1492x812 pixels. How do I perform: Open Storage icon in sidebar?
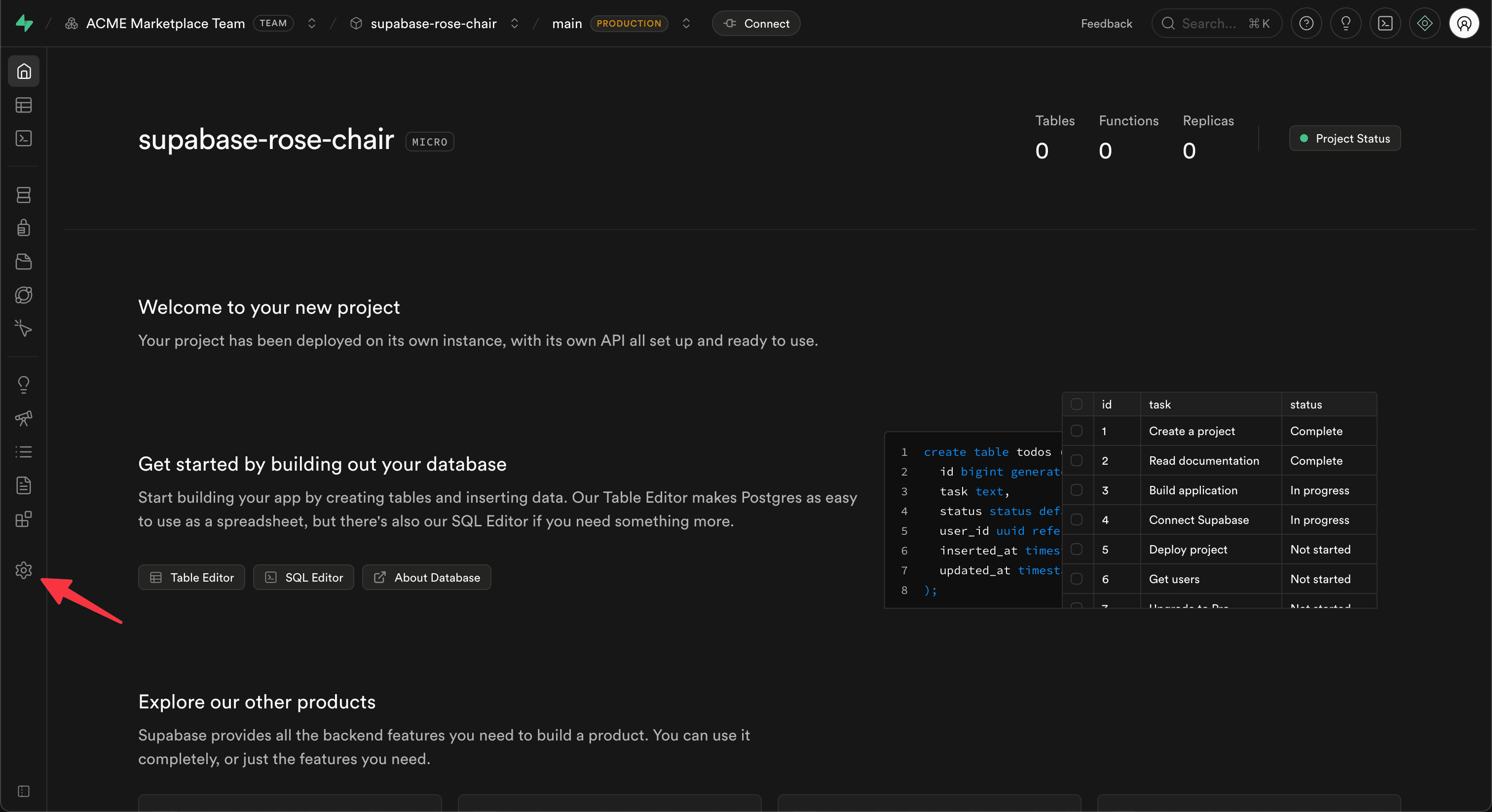(x=24, y=261)
